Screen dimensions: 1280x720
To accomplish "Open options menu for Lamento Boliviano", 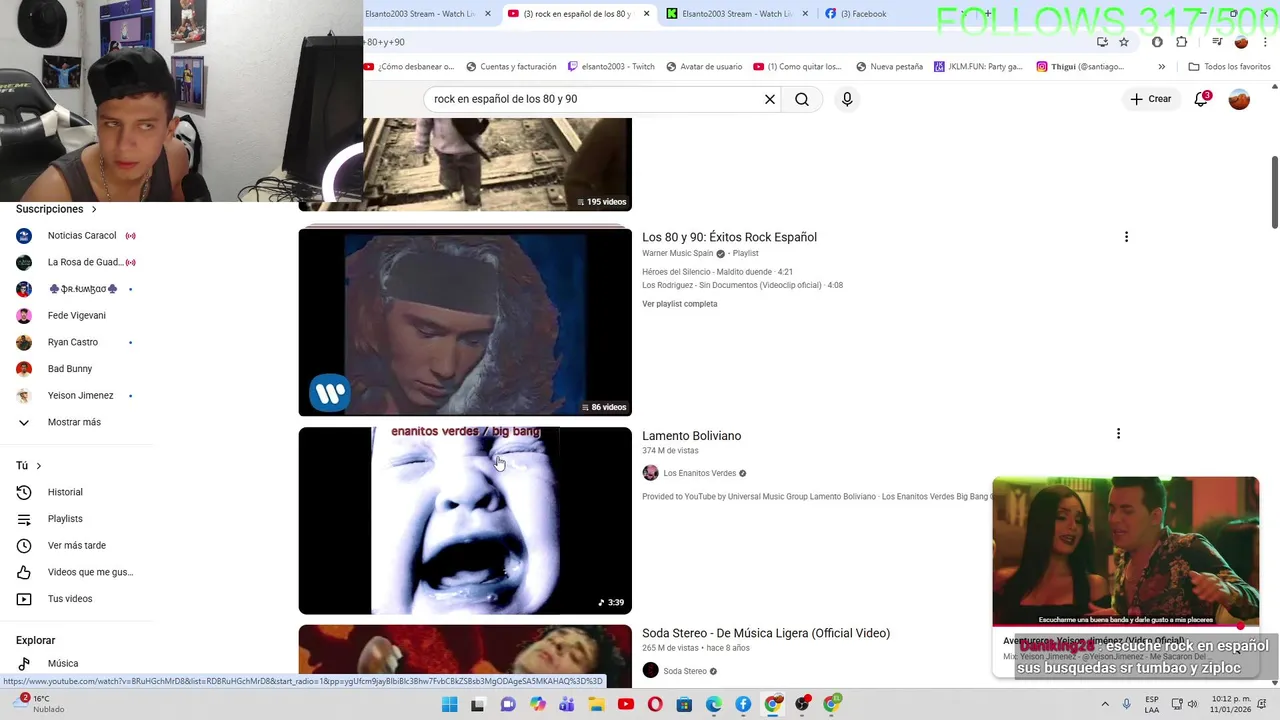I will click(x=1118, y=434).
